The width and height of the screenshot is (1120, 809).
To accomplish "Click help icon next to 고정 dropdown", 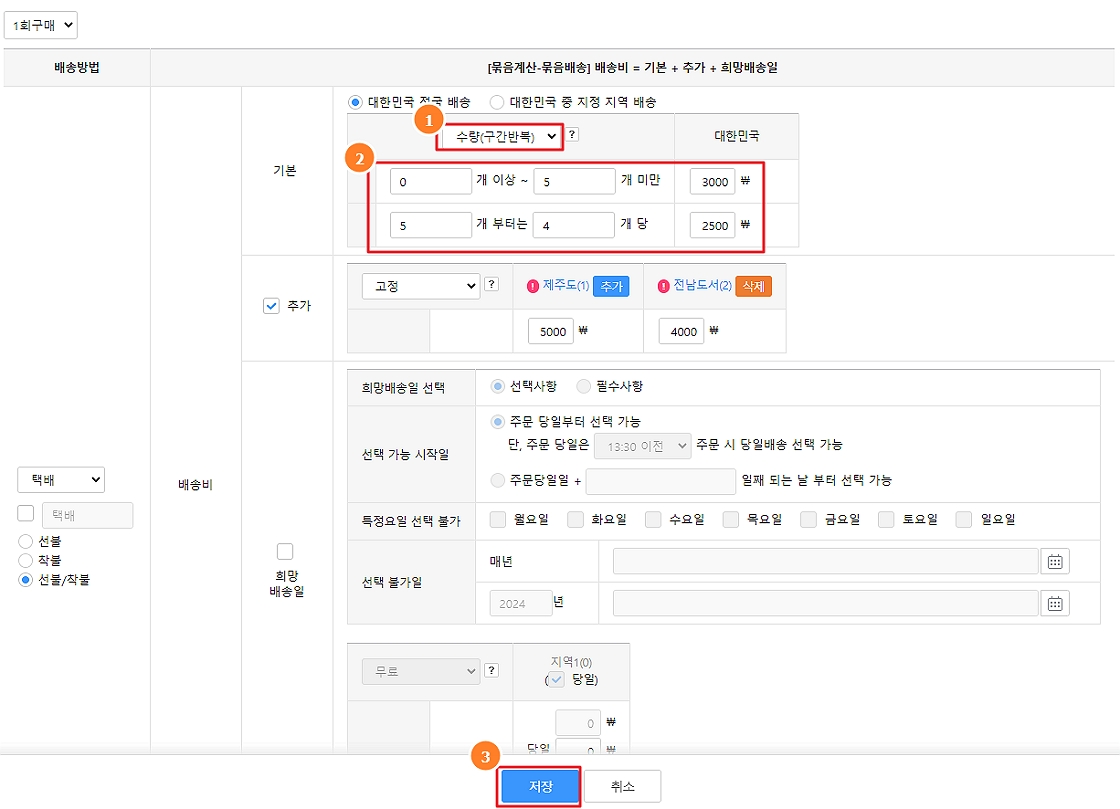I will pyautogui.click(x=491, y=285).
